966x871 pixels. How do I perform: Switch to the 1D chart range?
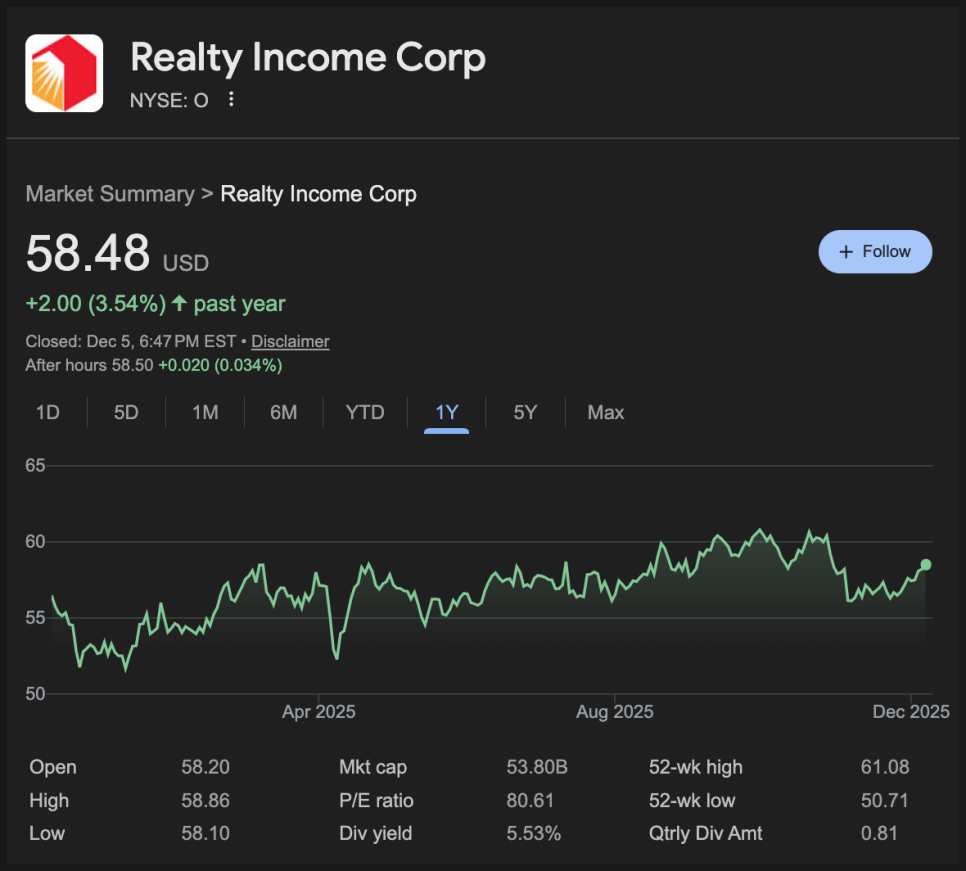47,412
